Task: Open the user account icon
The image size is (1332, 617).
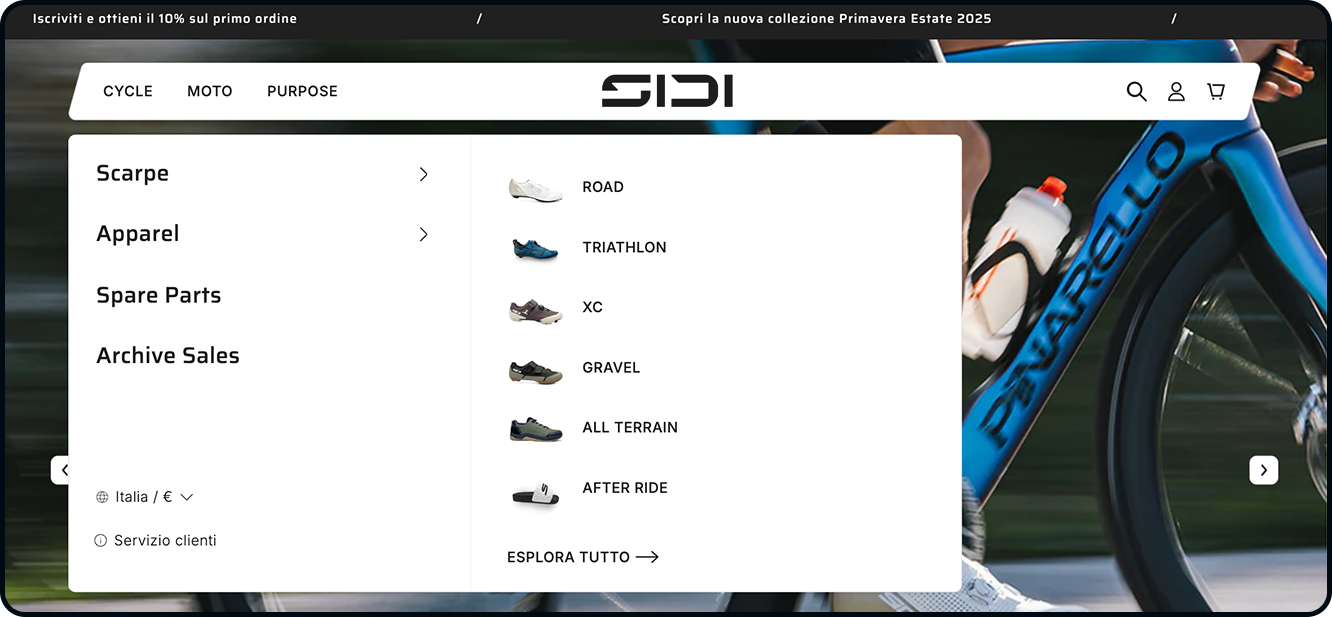Action: click(x=1176, y=91)
